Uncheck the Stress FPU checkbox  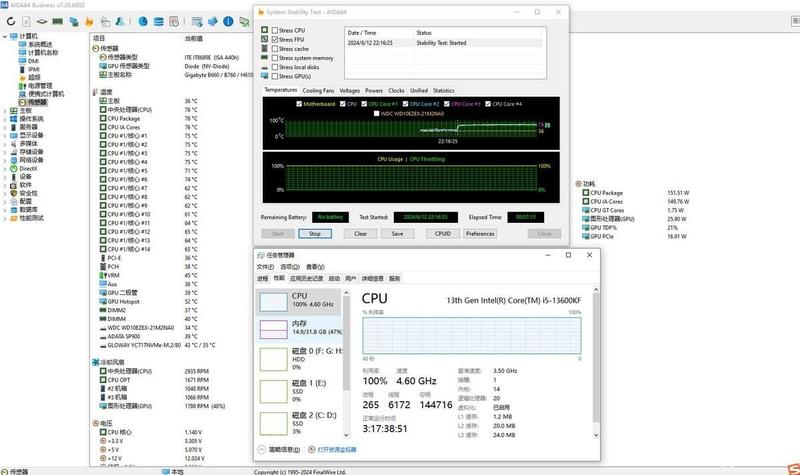pos(275,39)
